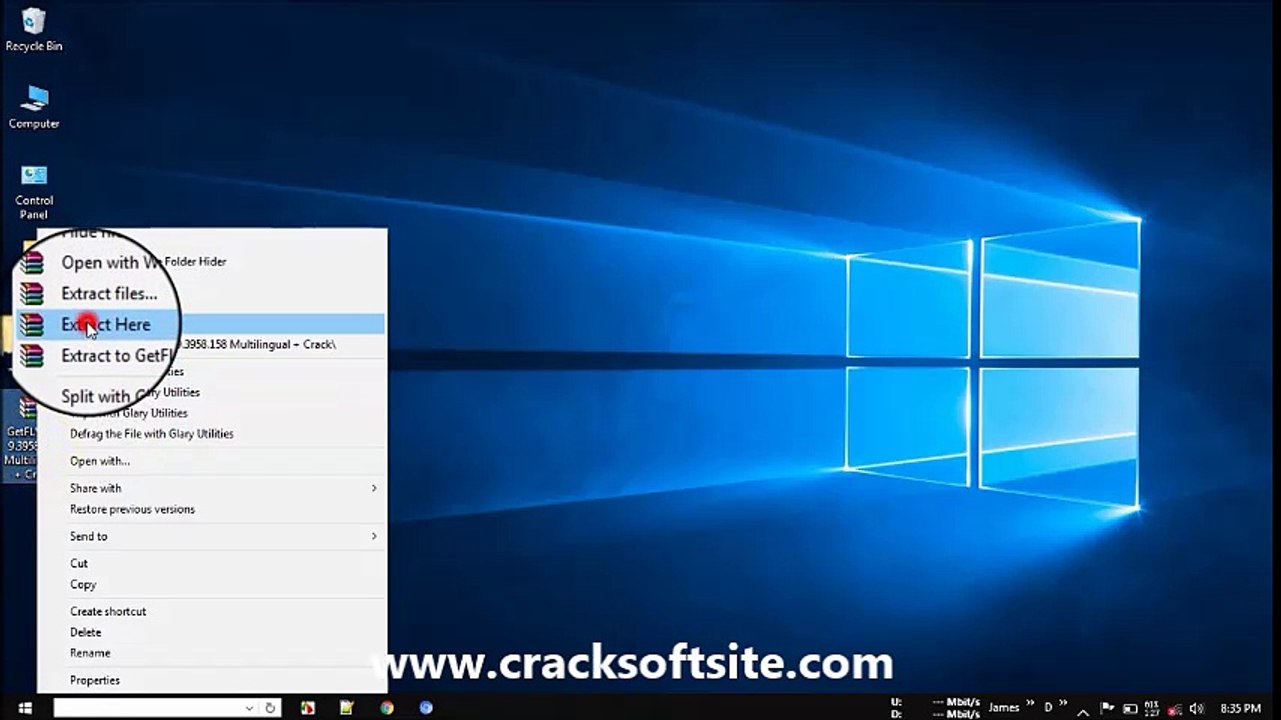
Task: Open the Control Panel desktop icon
Action: coord(34,191)
